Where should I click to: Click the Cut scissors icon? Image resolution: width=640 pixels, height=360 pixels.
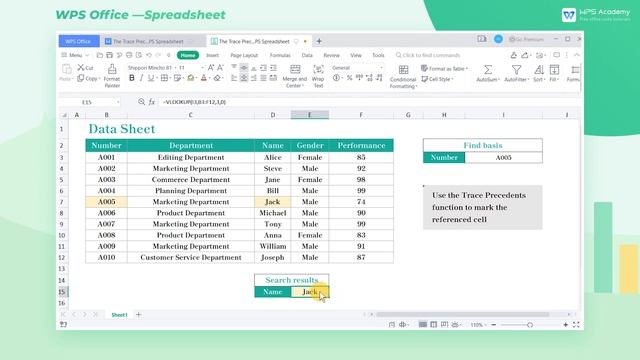[x=81, y=67]
